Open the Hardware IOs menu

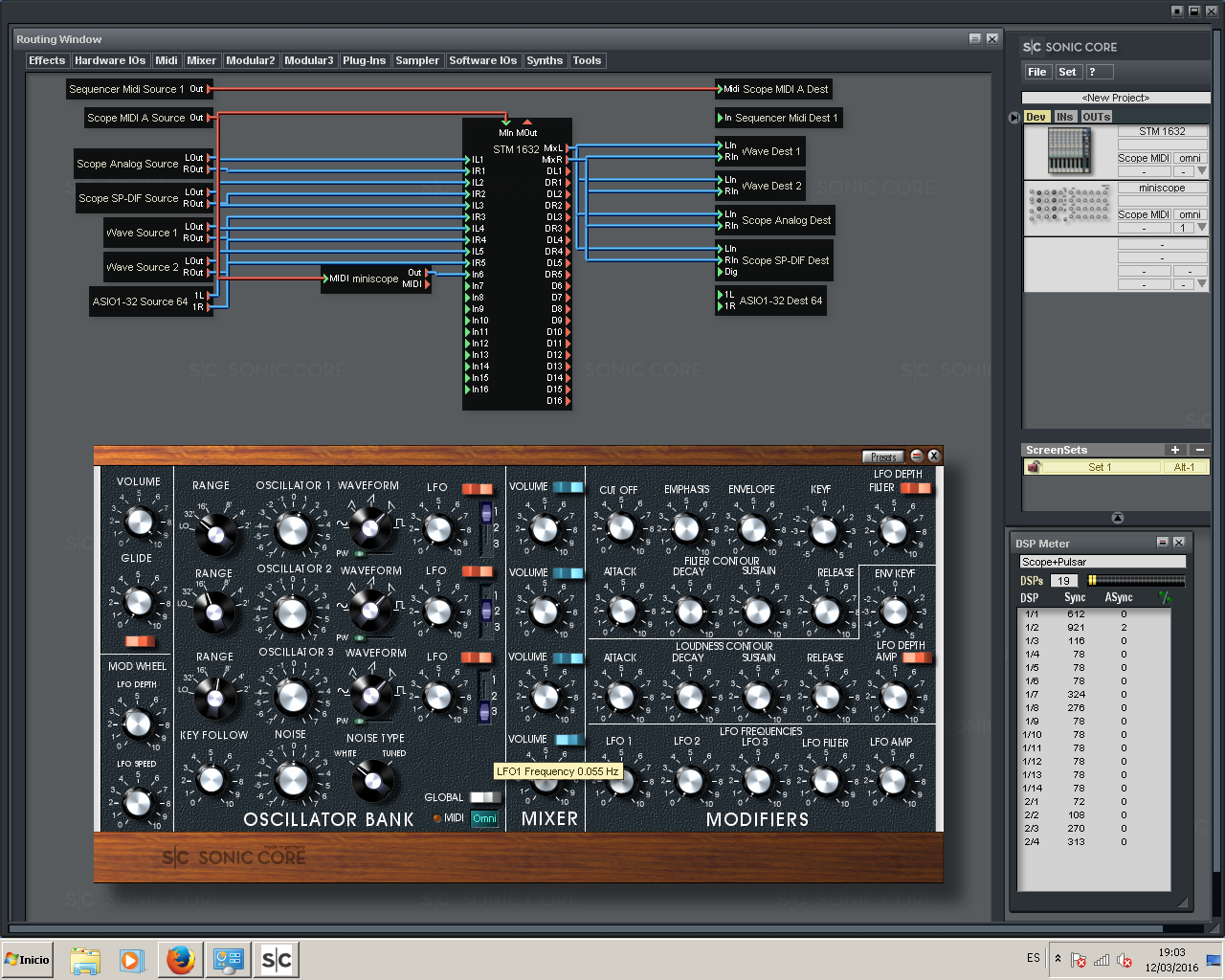(x=110, y=60)
